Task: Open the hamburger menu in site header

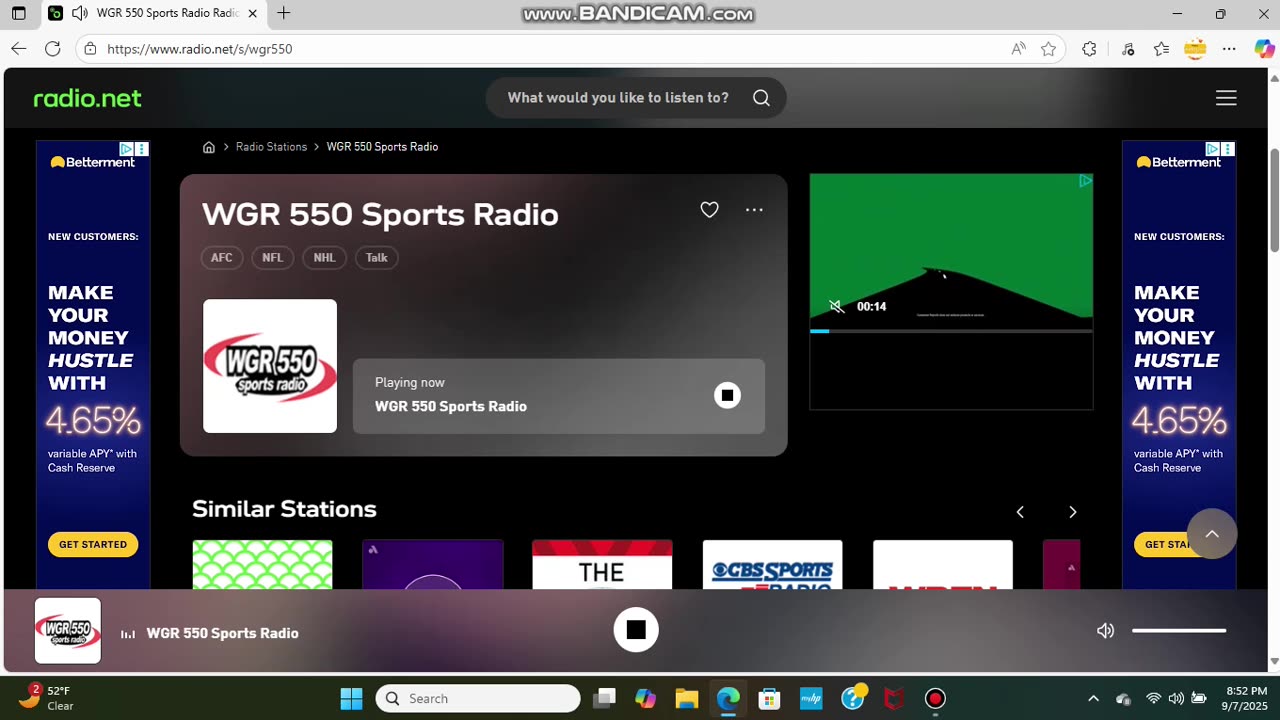Action: [x=1226, y=98]
